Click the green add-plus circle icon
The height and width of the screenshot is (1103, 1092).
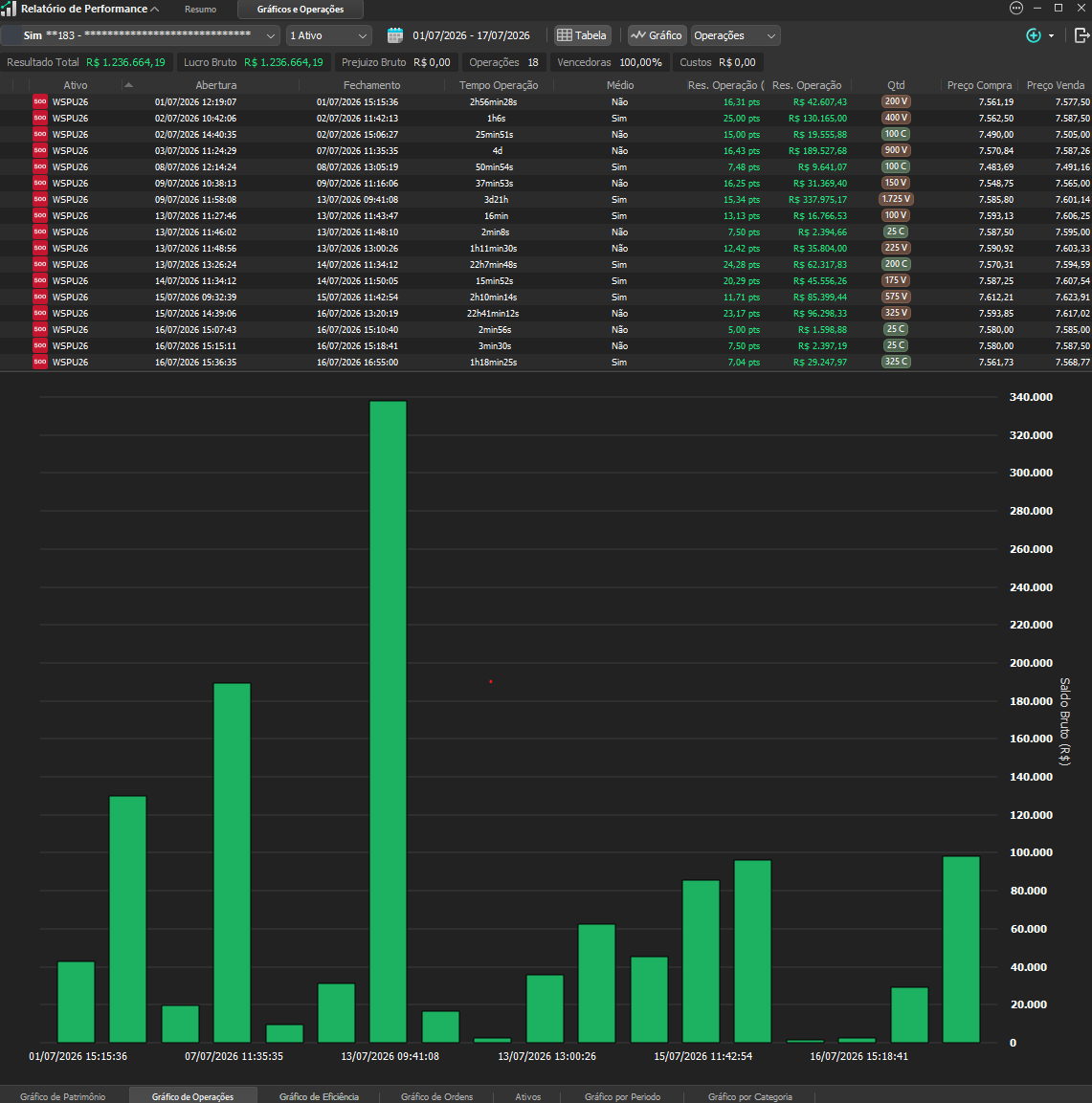coord(1033,35)
